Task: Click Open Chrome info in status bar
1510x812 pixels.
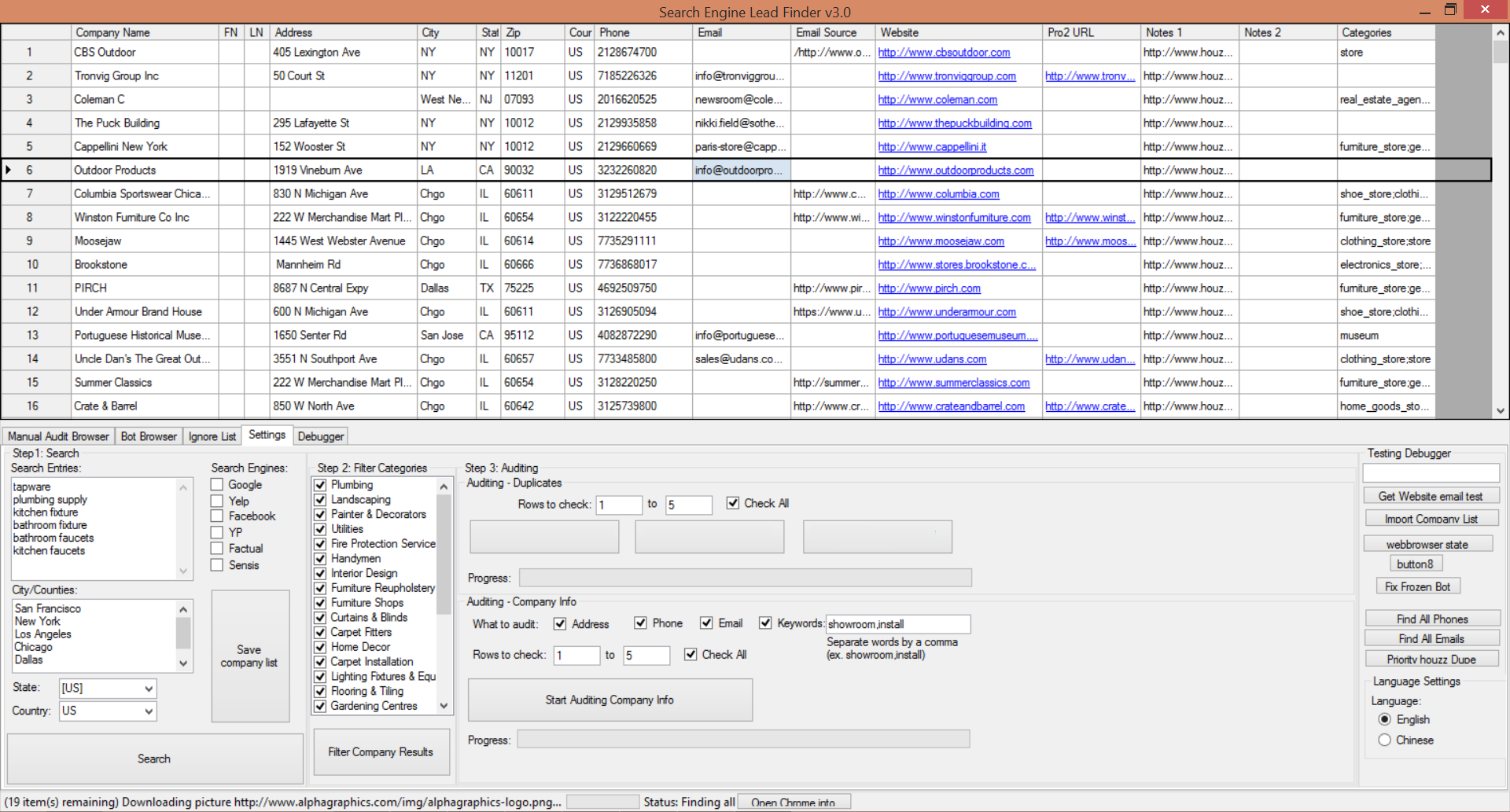Action: [794, 803]
